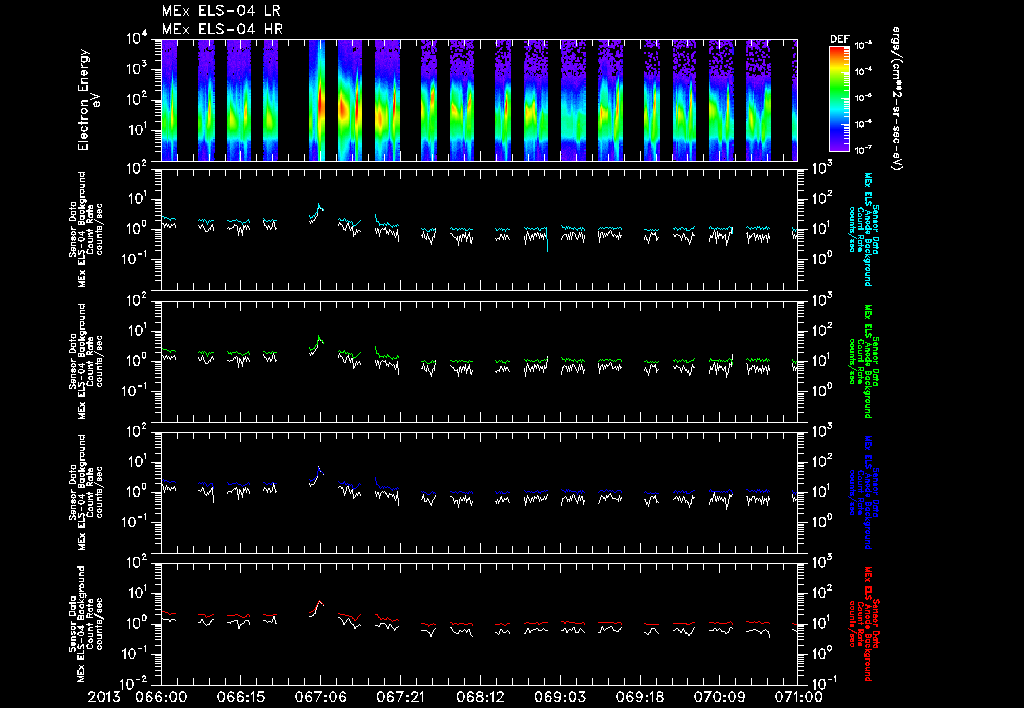Select the 'Electron Energy eV' axis label
This screenshot has width=1024, height=708.
click(x=88, y=100)
